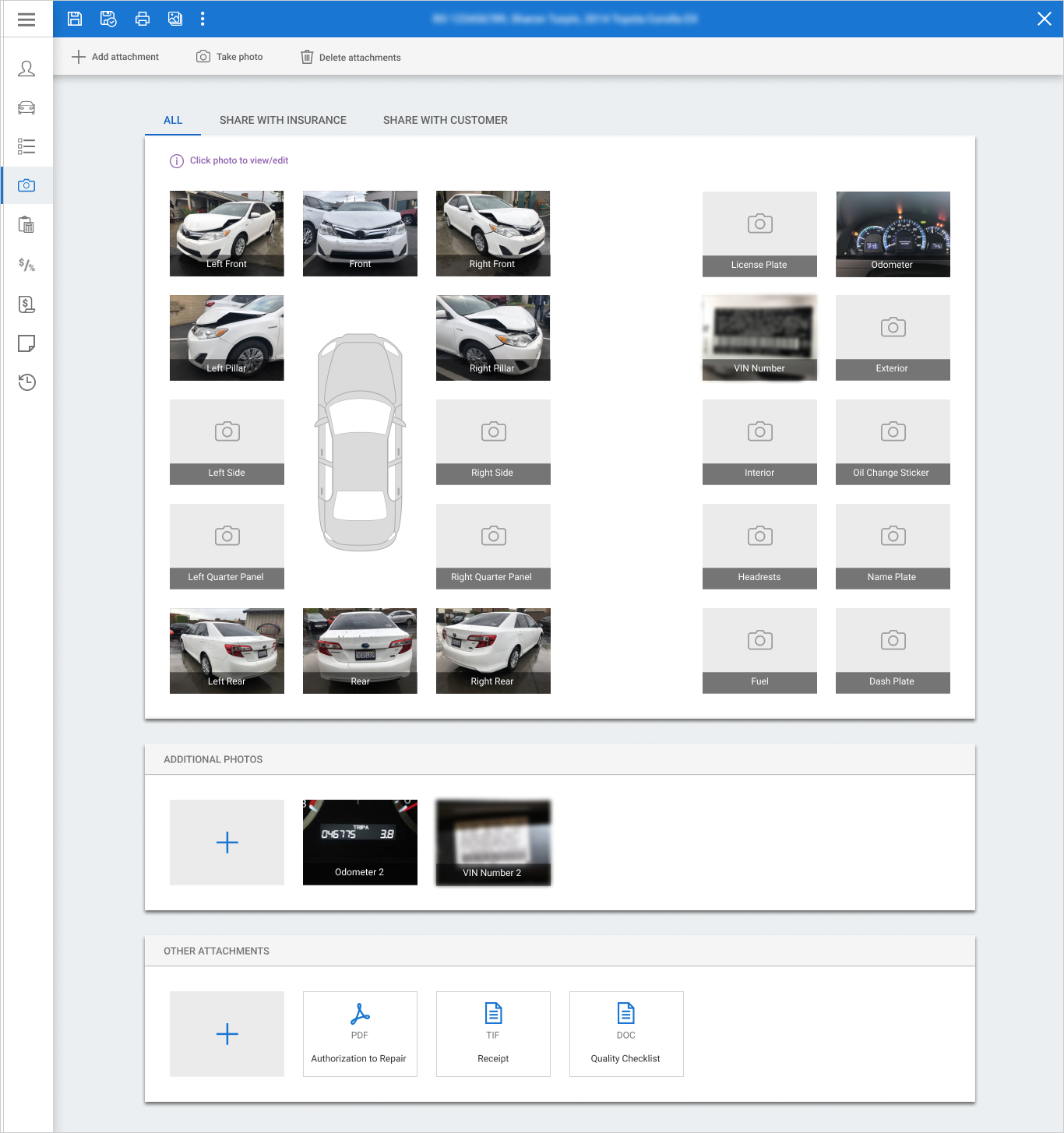The width and height of the screenshot is (1064, 1133).
Task: Open the customer profile sidebar icon
Action: click(x=26, y=69)
